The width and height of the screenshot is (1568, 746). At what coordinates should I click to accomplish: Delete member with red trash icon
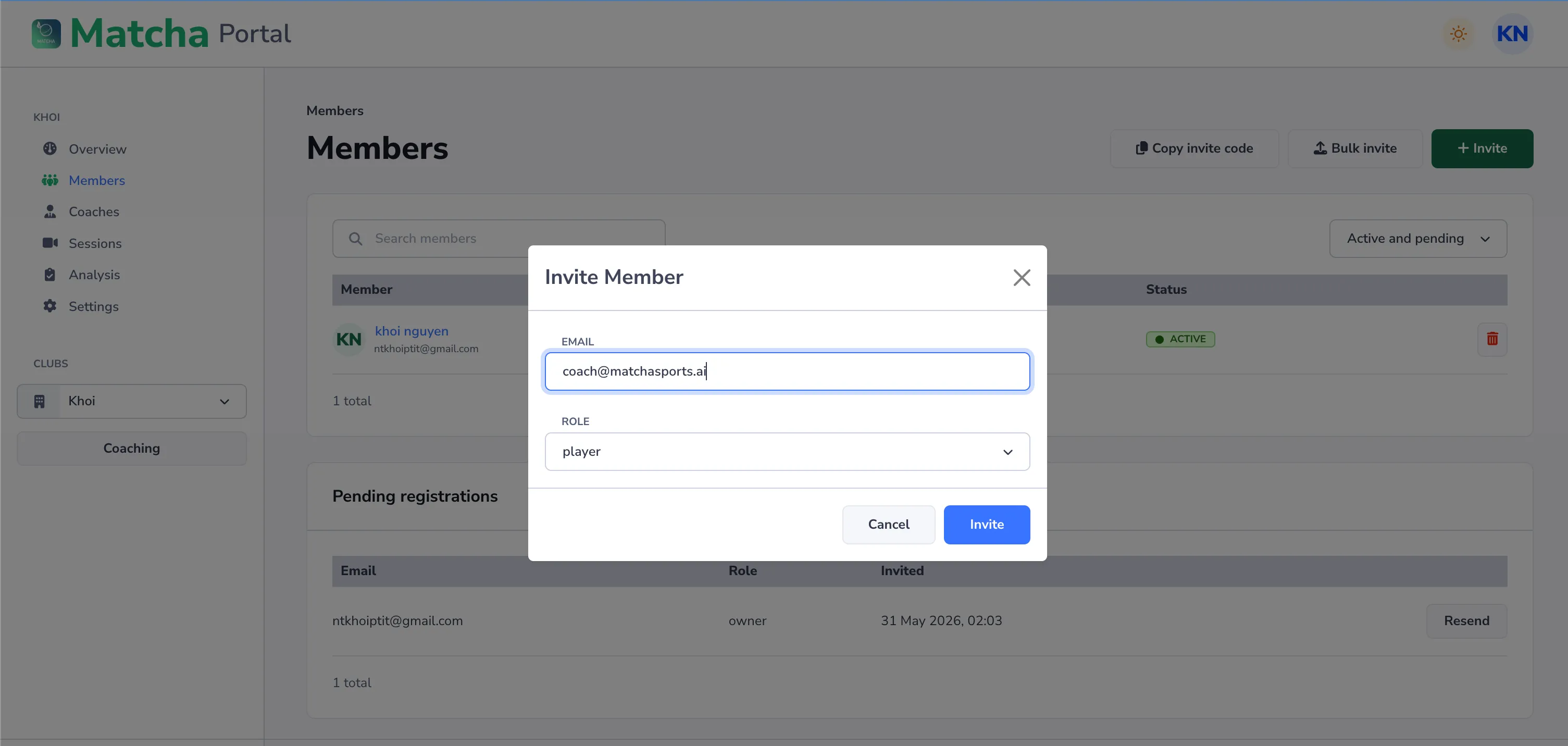1492,339
